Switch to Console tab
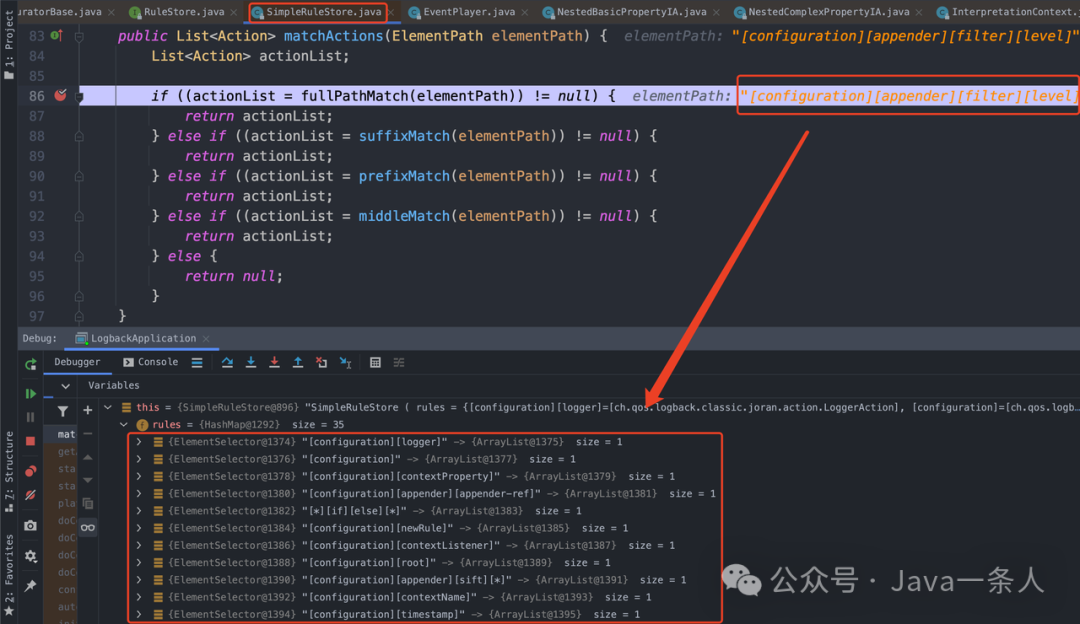Screen dimensions: 1080x624 click(150, 362)
